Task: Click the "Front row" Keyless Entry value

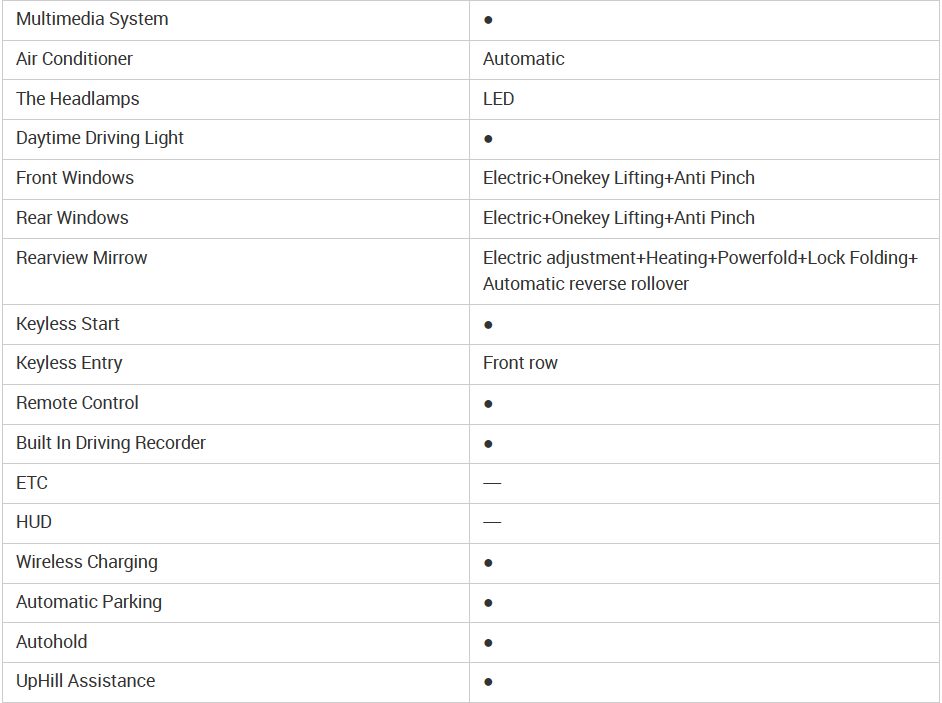Action: coord(520,363)
